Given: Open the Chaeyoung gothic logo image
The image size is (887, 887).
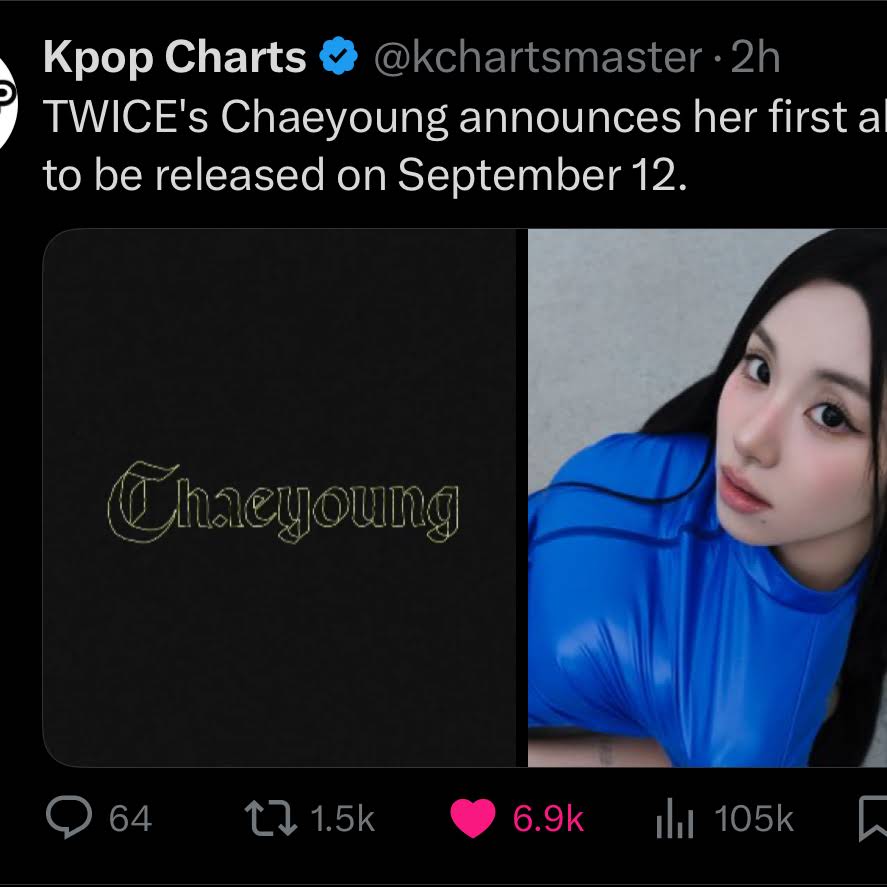Looking at the screenshot, I should click(279, 498).
